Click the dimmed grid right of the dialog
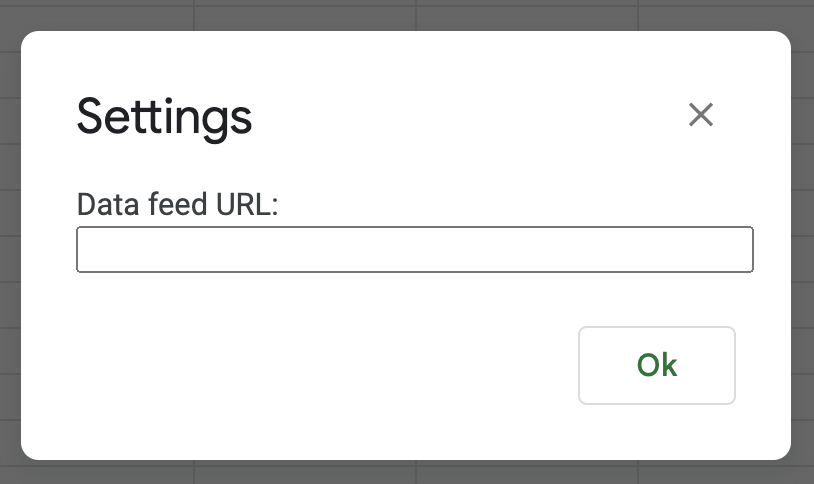 [x=803, y=240]
